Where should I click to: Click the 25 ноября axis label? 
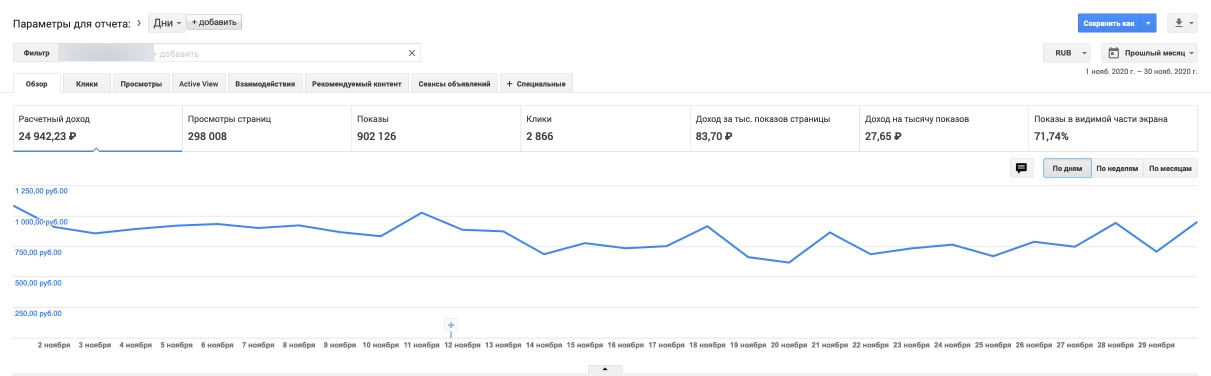coord(994,345)
